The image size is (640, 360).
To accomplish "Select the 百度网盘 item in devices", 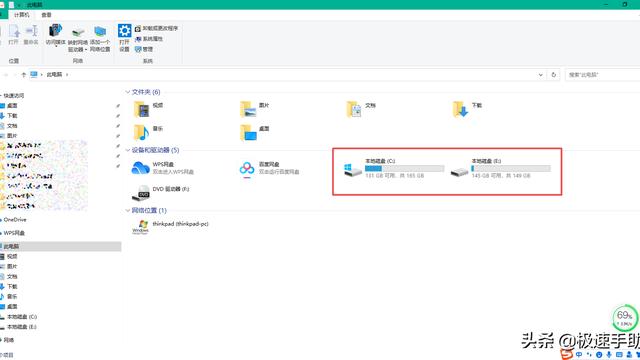I will coord(269,168).
